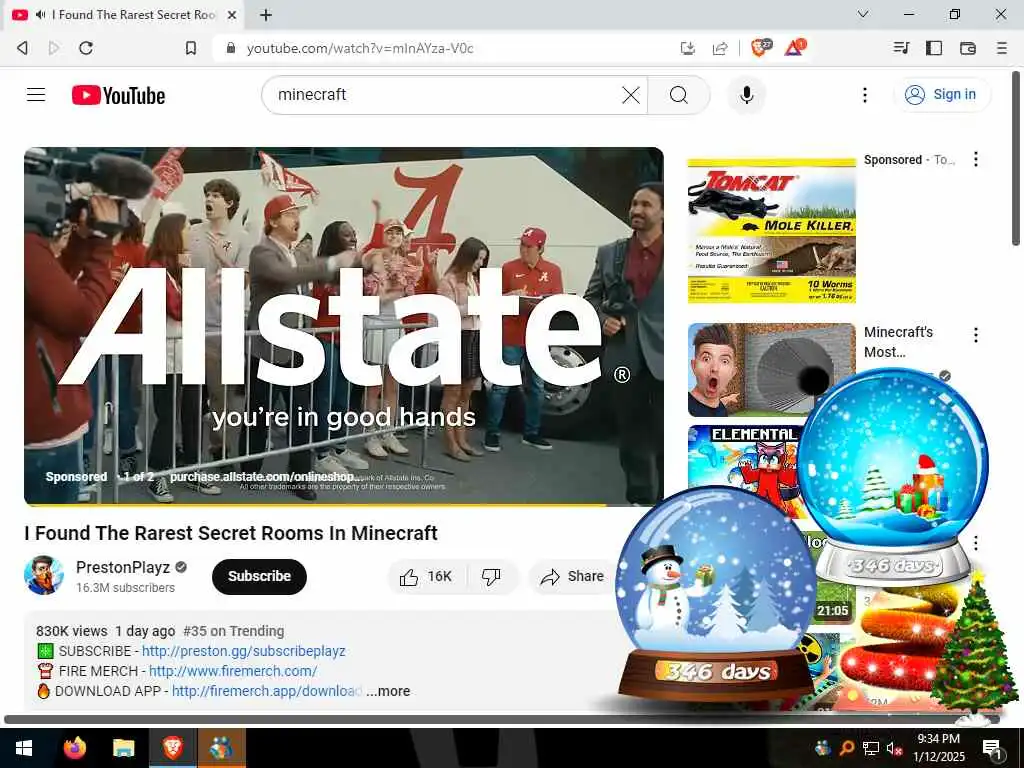Click the taskbar volume speaker icon

(x=894, y=748)
